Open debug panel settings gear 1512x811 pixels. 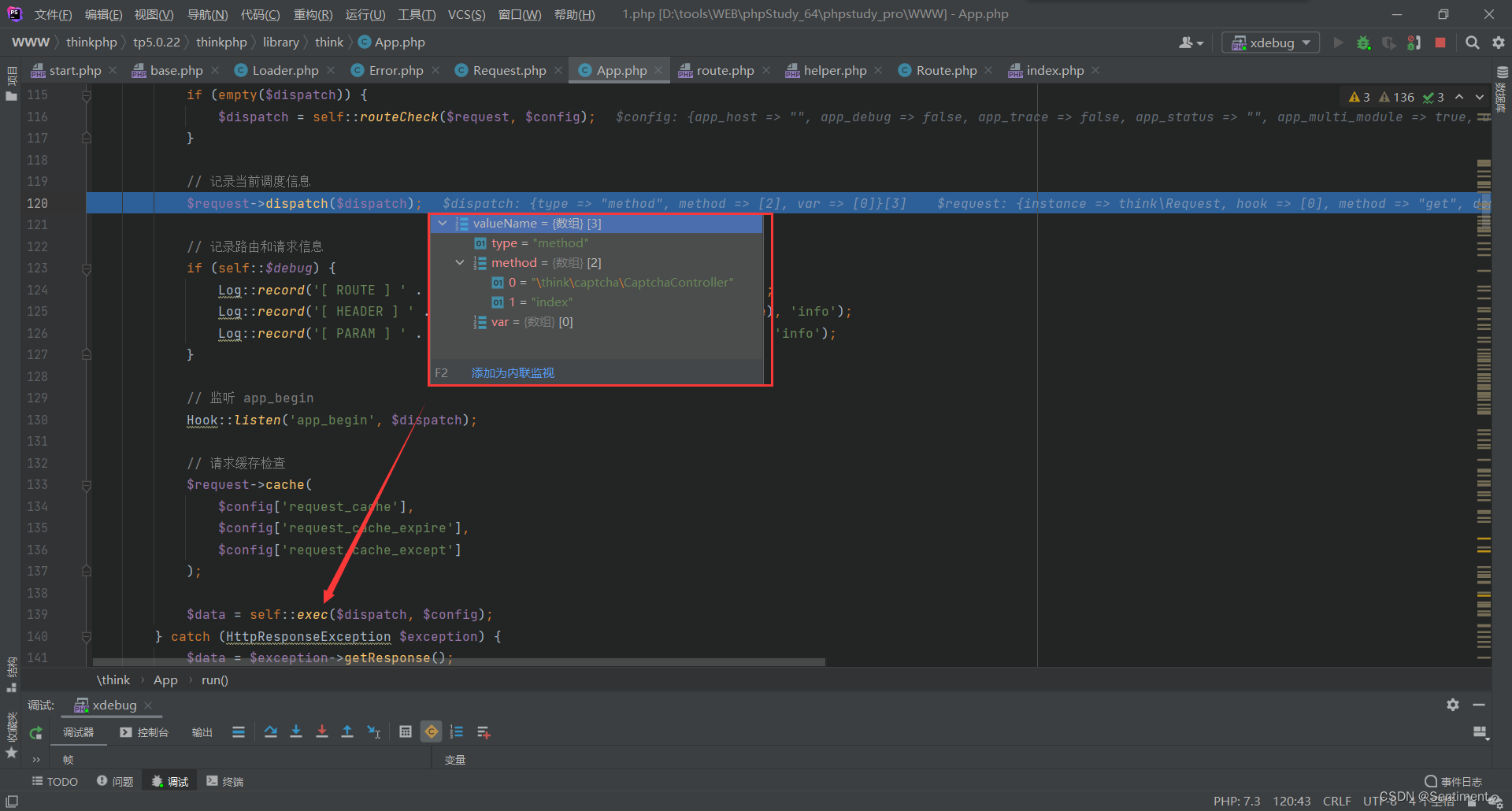[x=1453, y=705]
